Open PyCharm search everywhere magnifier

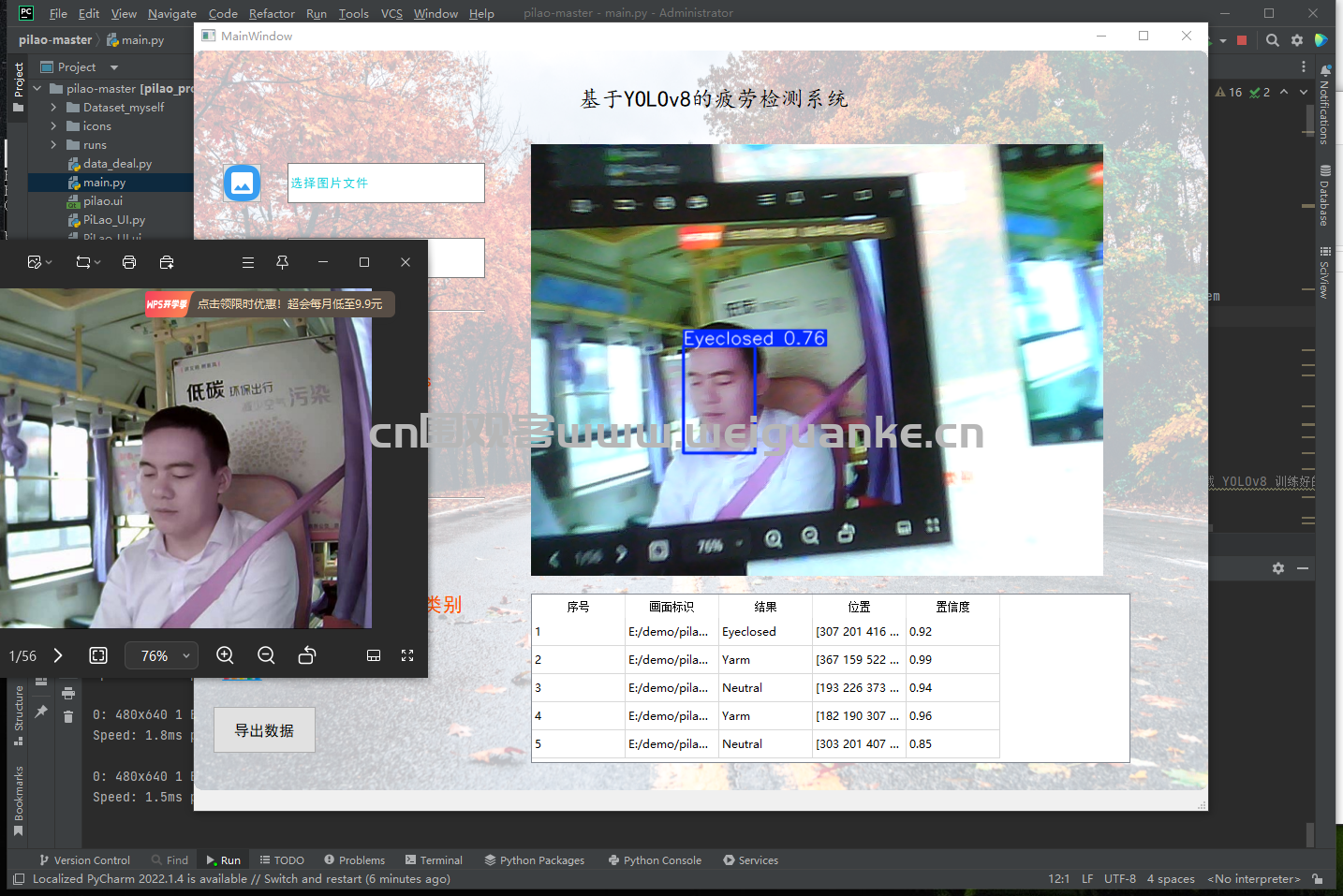(1272, 40)
